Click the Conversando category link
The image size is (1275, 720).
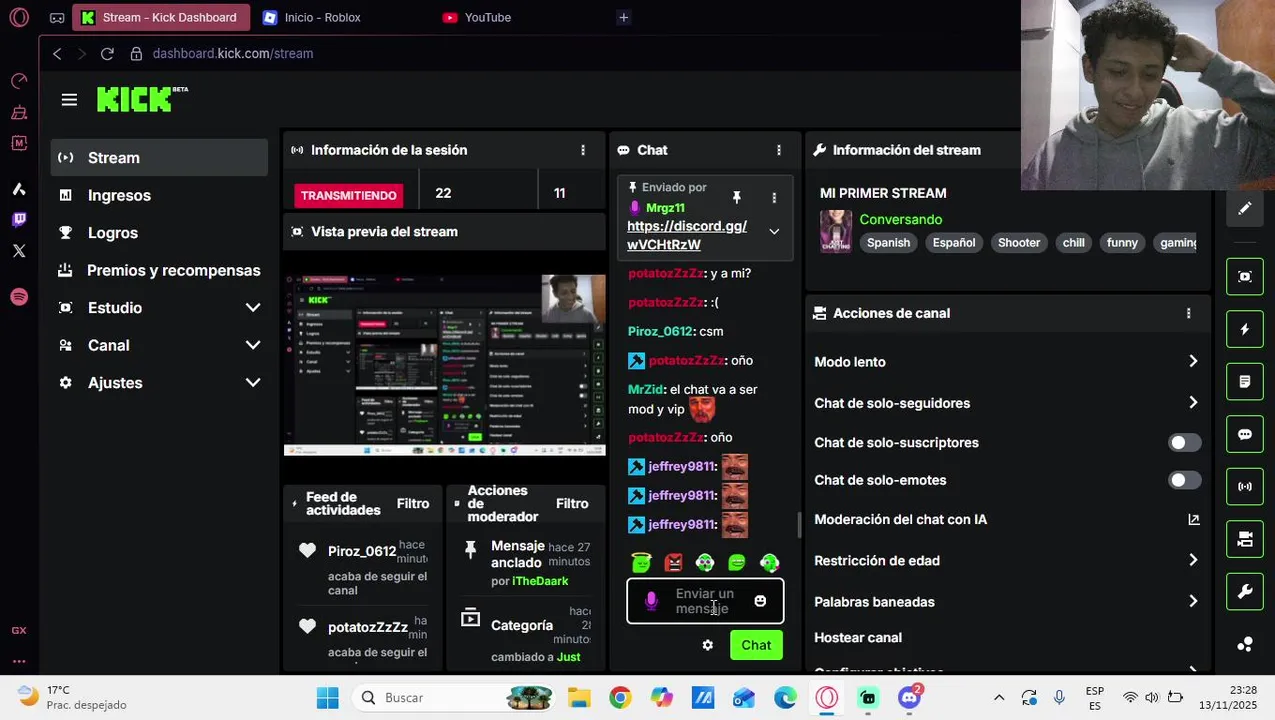pos(901,219)
